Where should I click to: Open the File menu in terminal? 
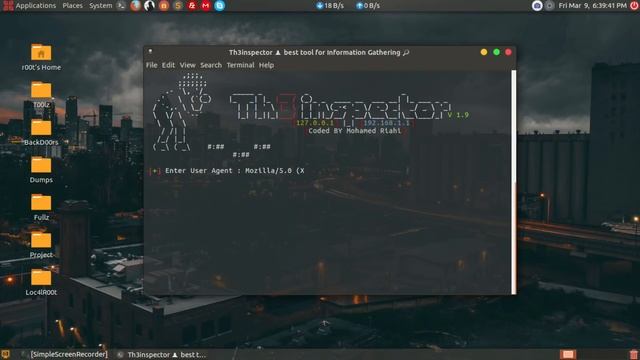[151, 65]
